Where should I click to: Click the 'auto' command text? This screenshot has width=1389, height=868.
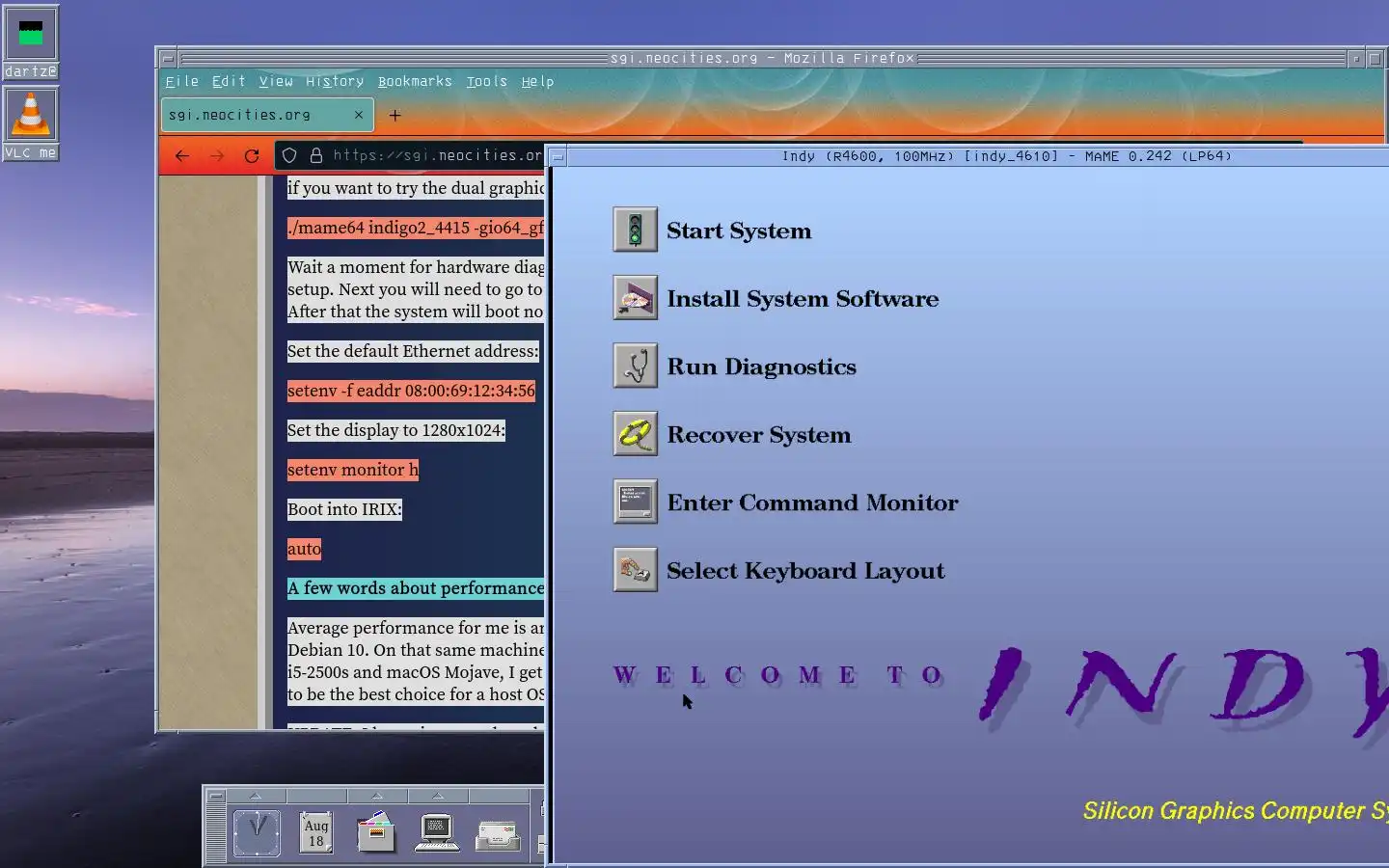coord(304,549)
